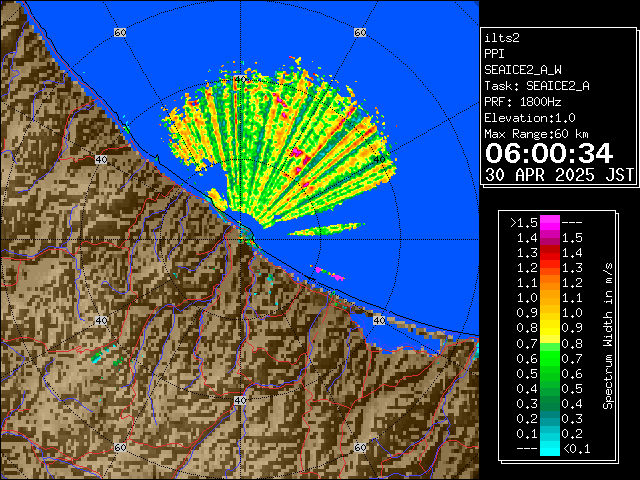640x480 pixels.
Task: Select the PPI scan type label
Action: click(x=494, y=54)
